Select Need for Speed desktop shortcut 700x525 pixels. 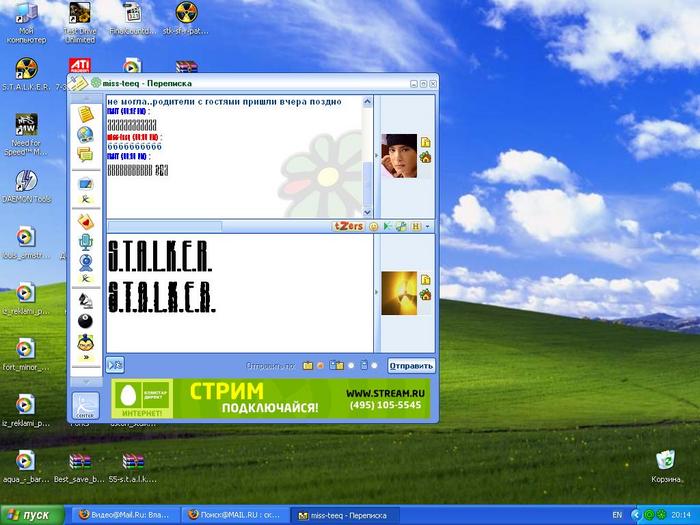(26, 135)
